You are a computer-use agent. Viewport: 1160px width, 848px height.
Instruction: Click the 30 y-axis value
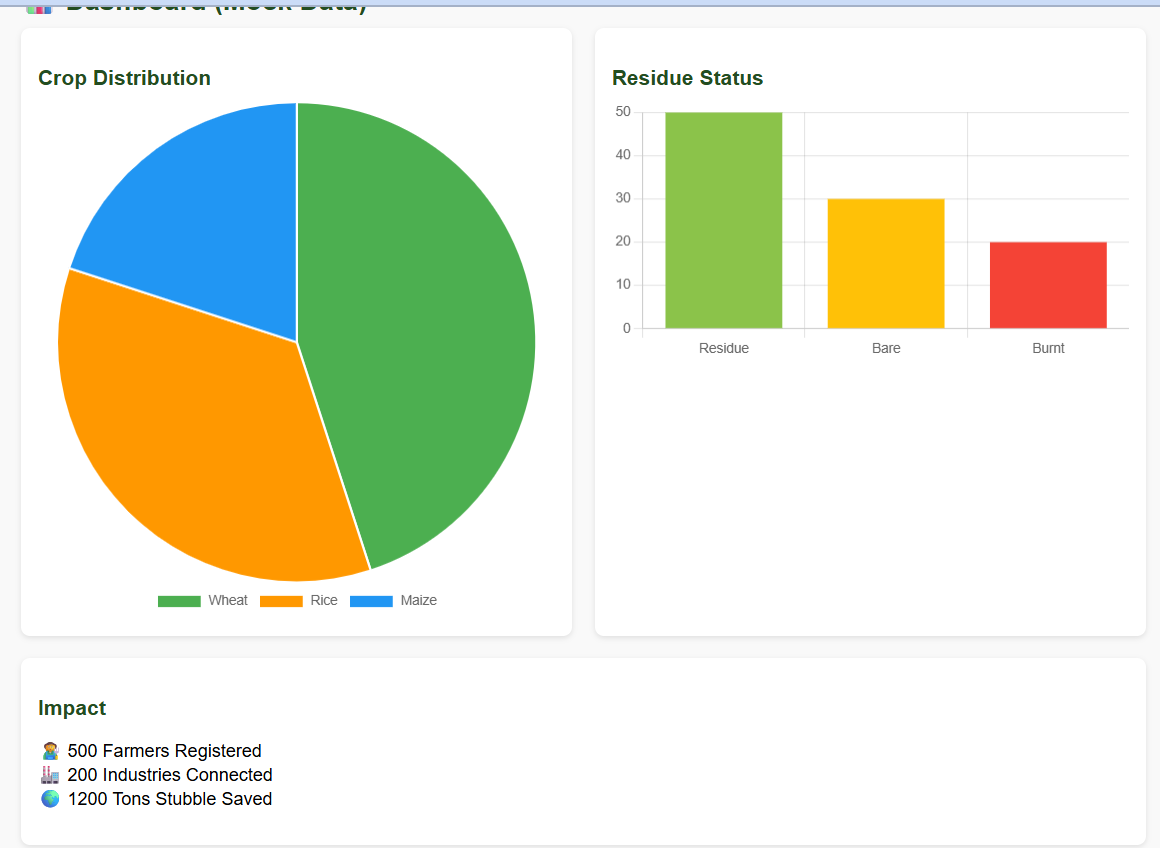623,198
